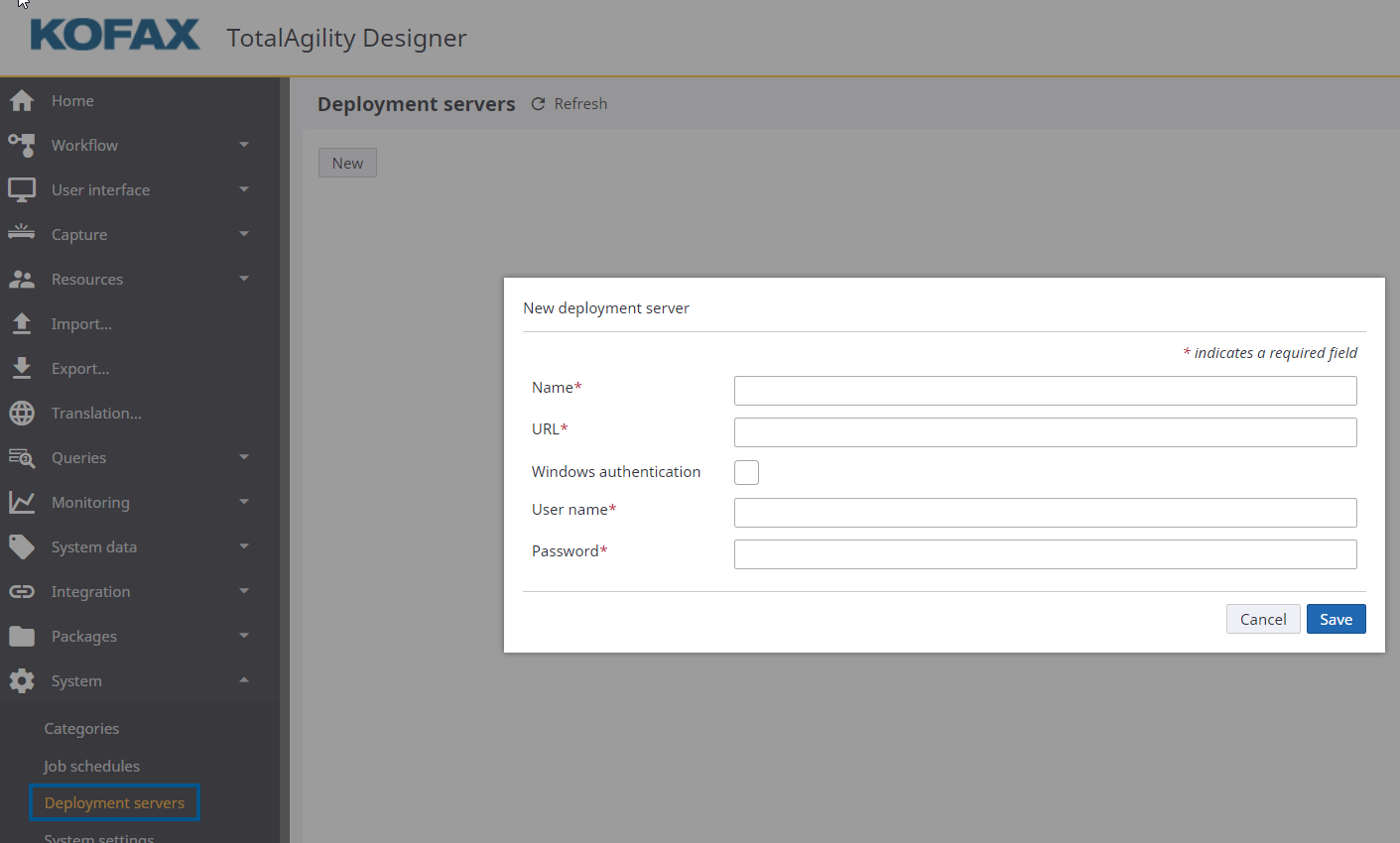1400x843 pixels.
Task: Expand the Queries dropdown arrow
Action: [244, 458]
